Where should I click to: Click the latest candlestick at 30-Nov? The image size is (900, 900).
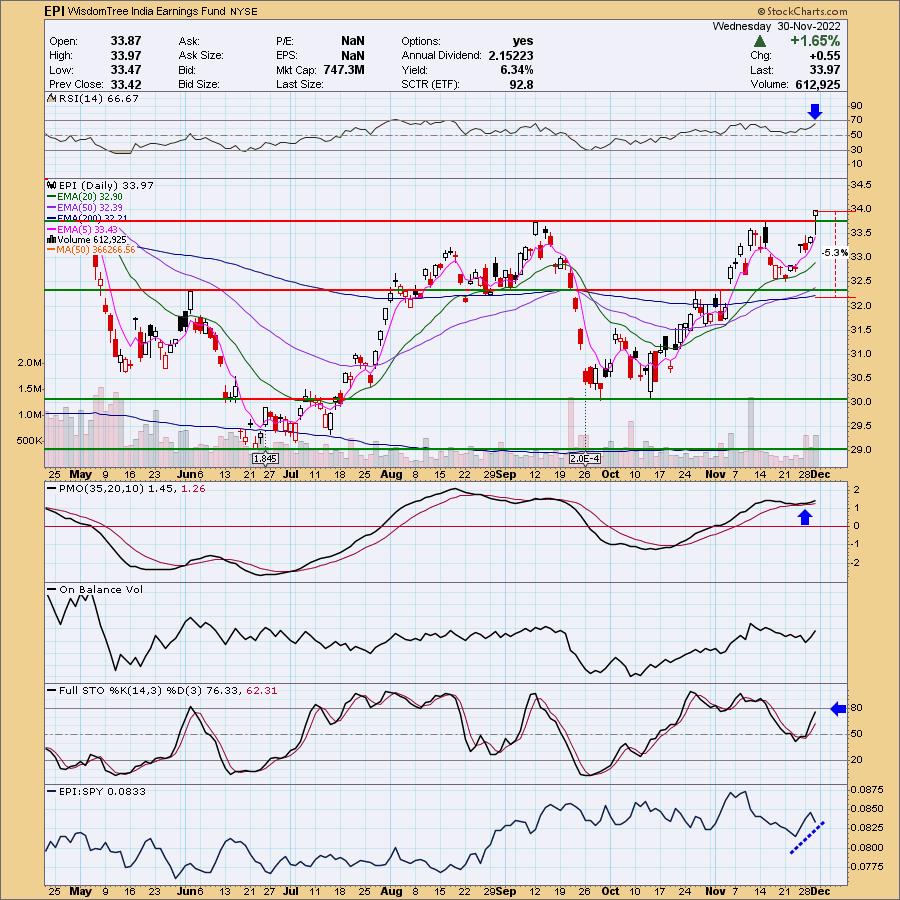[x=816, y=223]
